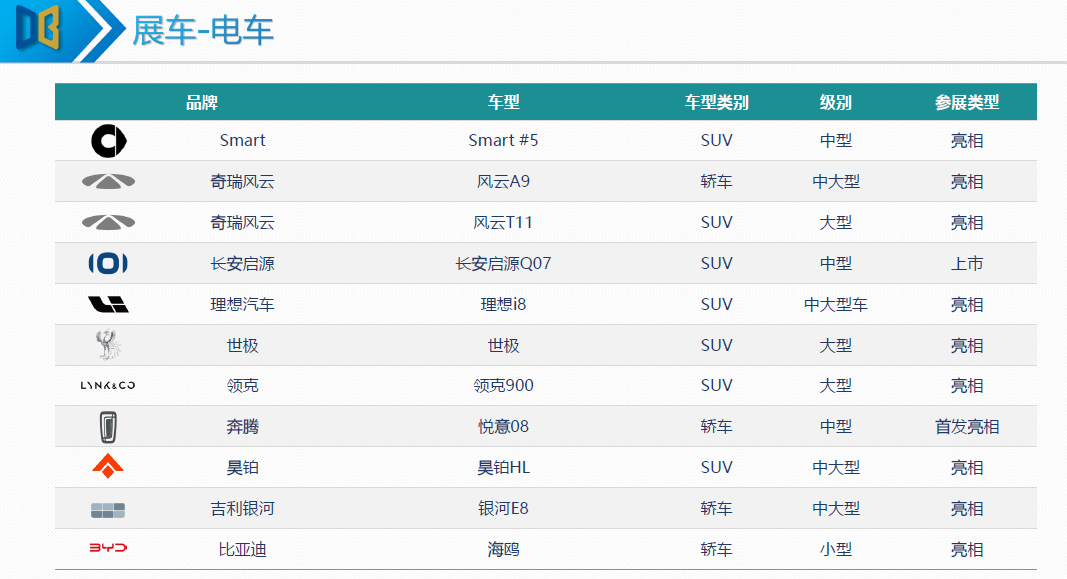Screen dimensions: 1067x579
Task: Click the 车型类别 column header
Action: 717,103
